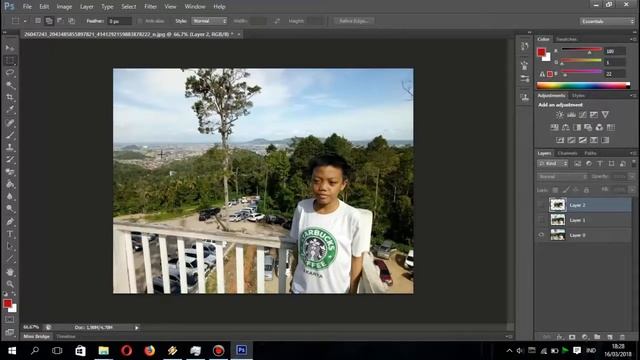640x360 pixels.
Task: Click the pixel layer filter icon
Action: (x=578, y=164)
